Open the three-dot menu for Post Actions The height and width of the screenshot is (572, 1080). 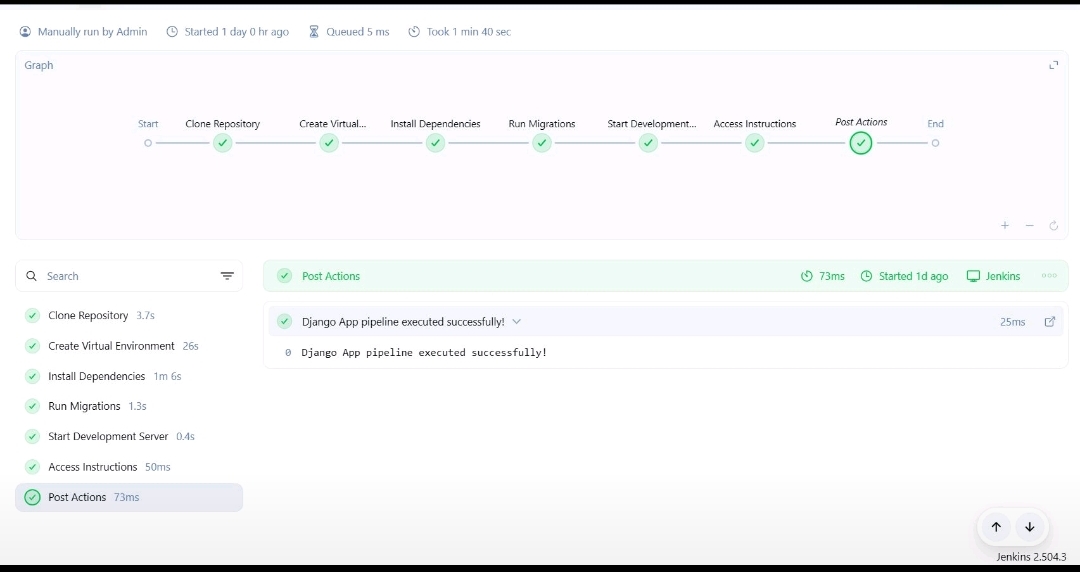1049,276
